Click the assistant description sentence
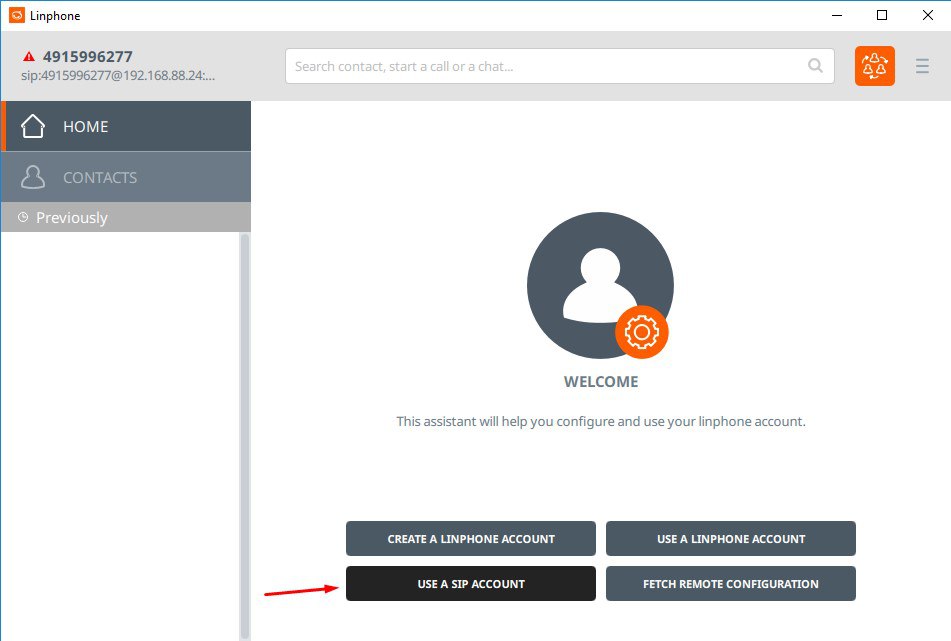This screenshot has height=641, width=951. 601,421
